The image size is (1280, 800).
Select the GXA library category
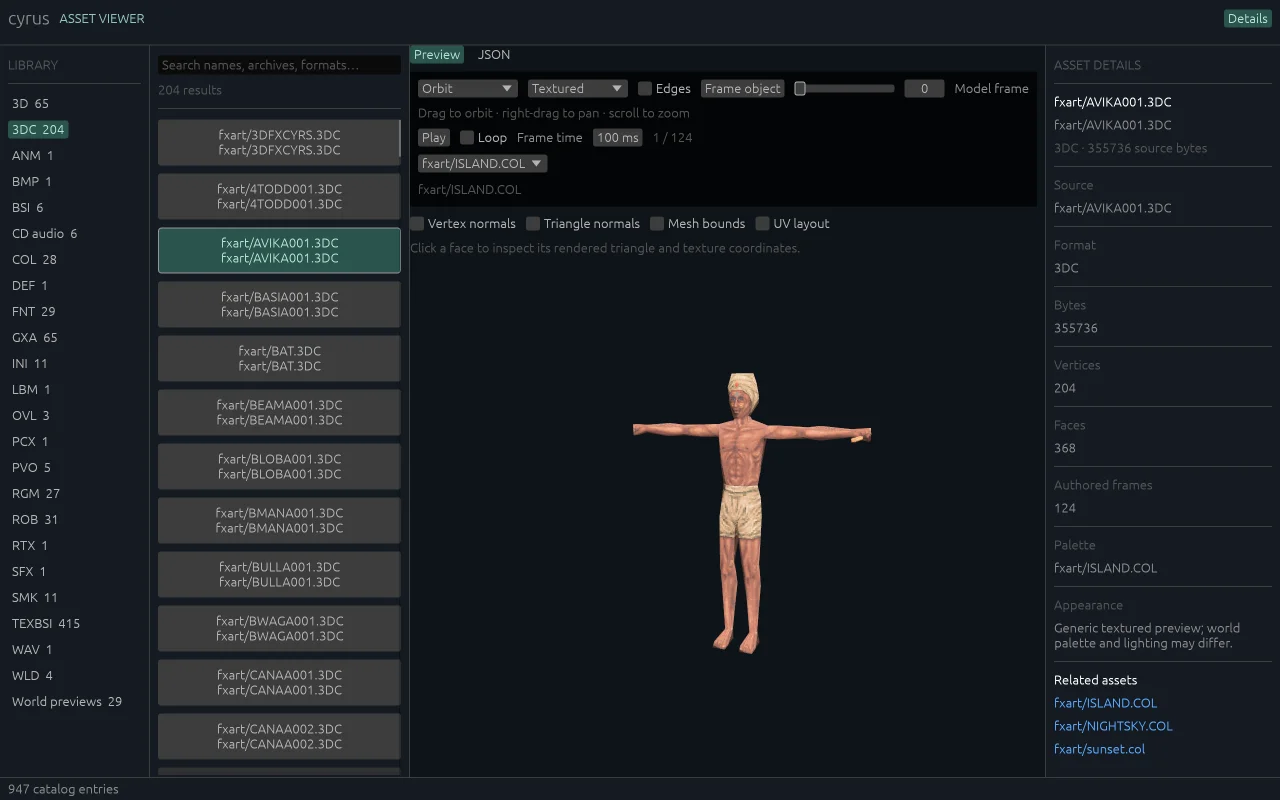tap(35, 337)
